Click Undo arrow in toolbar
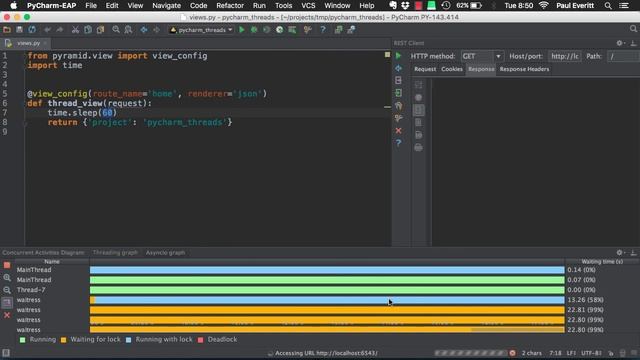This screenshot has width=640, height=360. tap(48, 29)
